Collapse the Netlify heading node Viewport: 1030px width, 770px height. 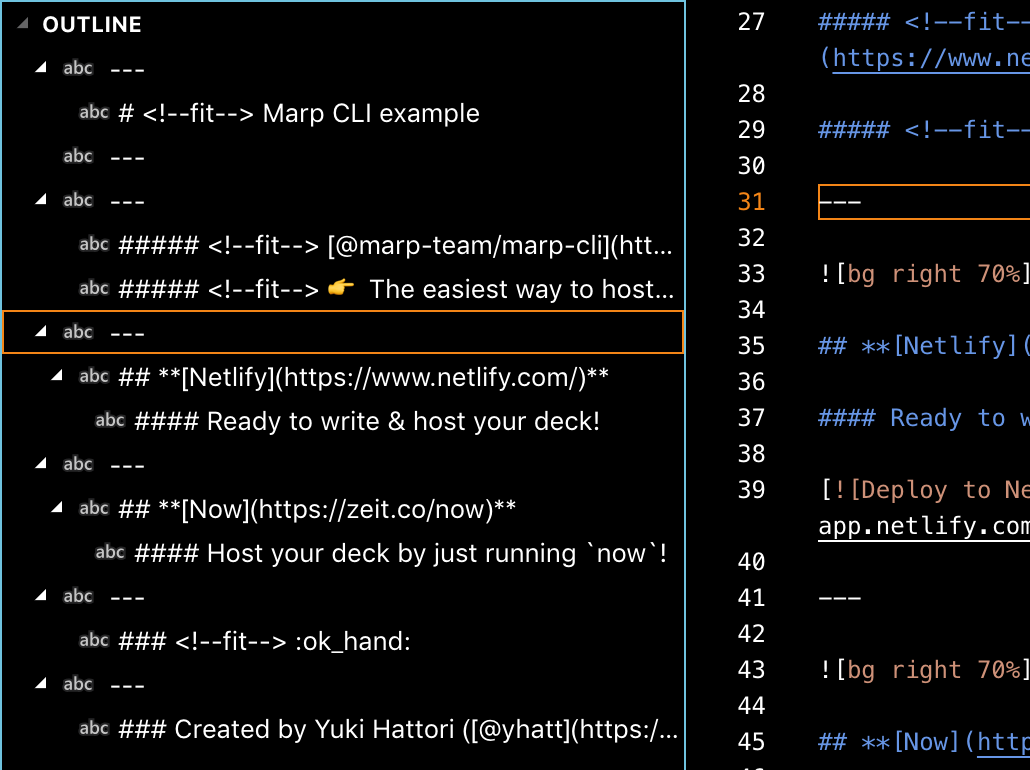click(x=57, y=376)
